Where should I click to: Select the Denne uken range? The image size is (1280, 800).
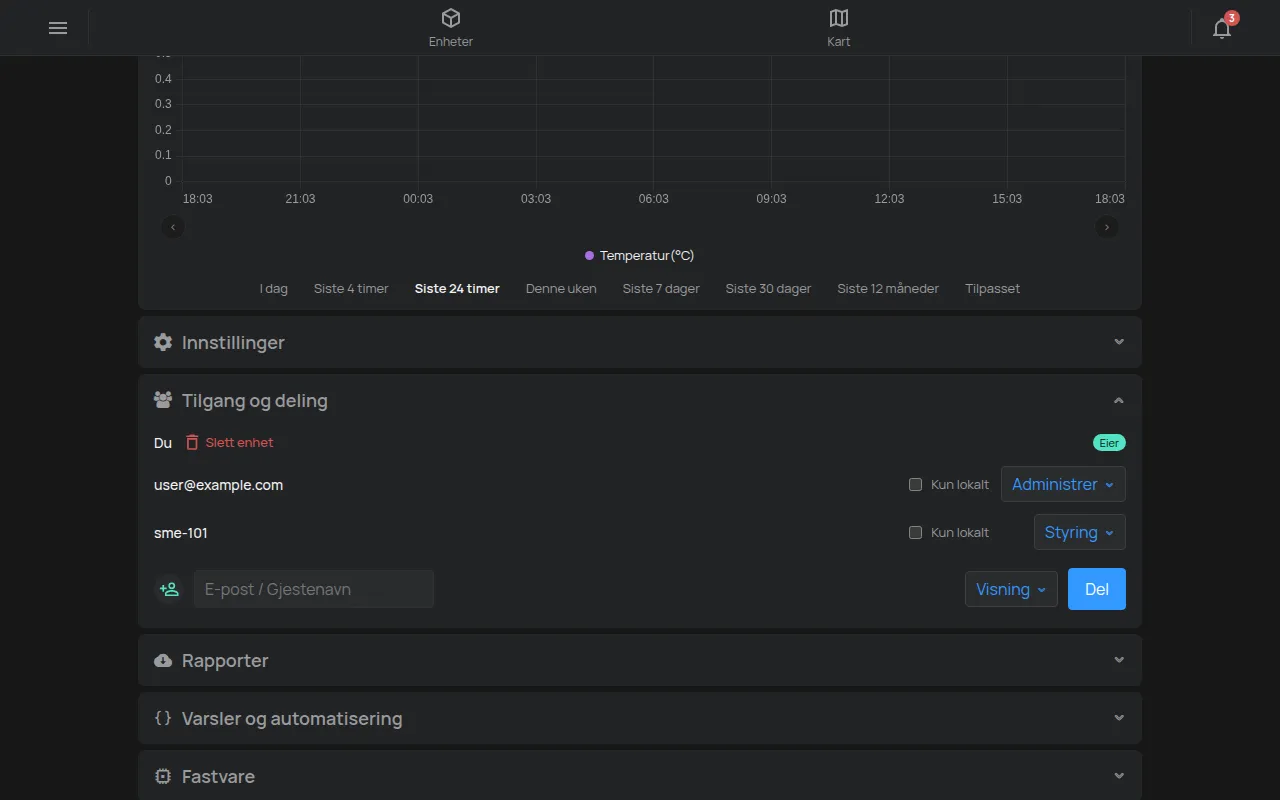pos(561,288)
